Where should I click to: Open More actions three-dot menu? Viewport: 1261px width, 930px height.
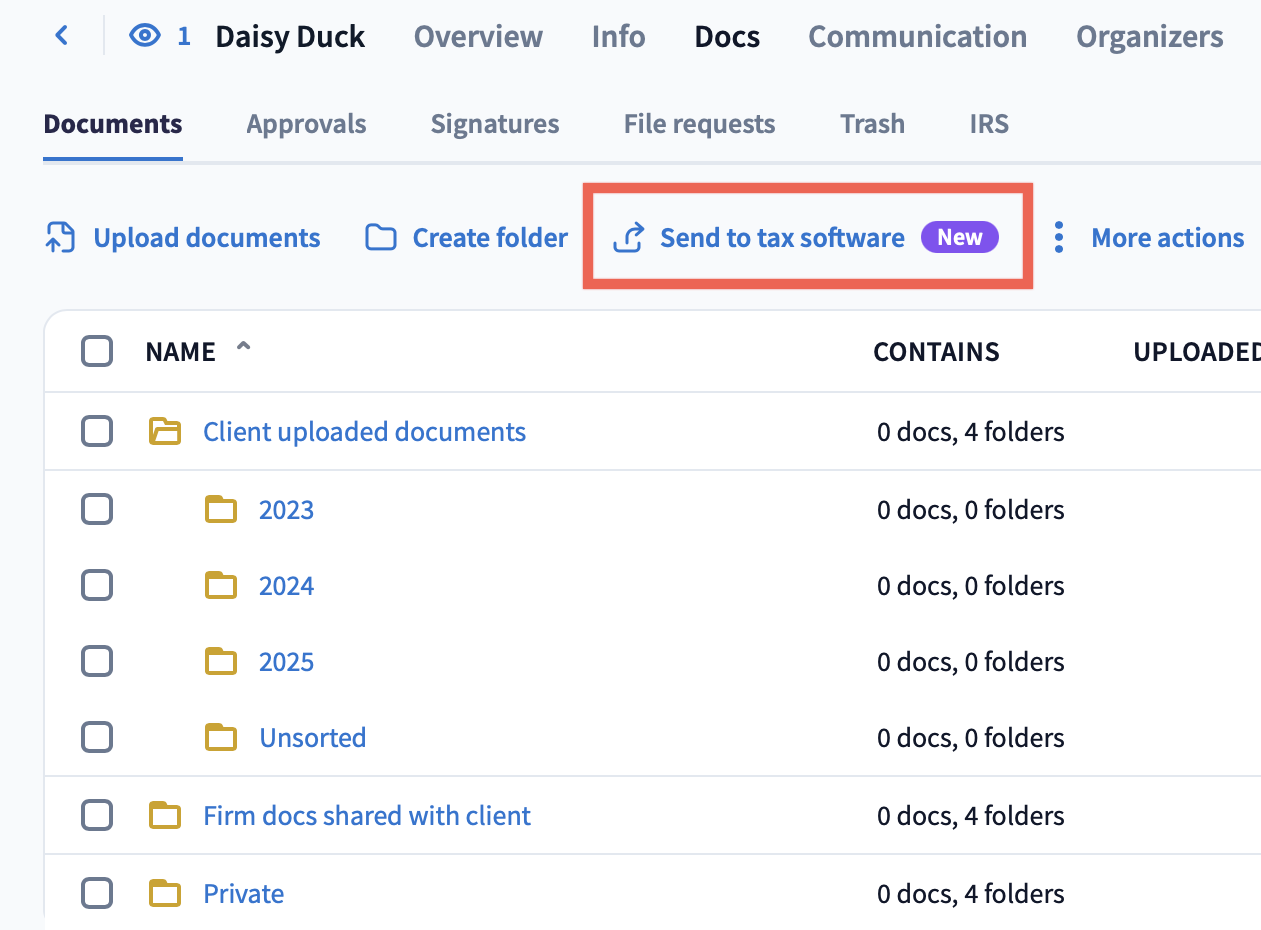pos(1059,238)
